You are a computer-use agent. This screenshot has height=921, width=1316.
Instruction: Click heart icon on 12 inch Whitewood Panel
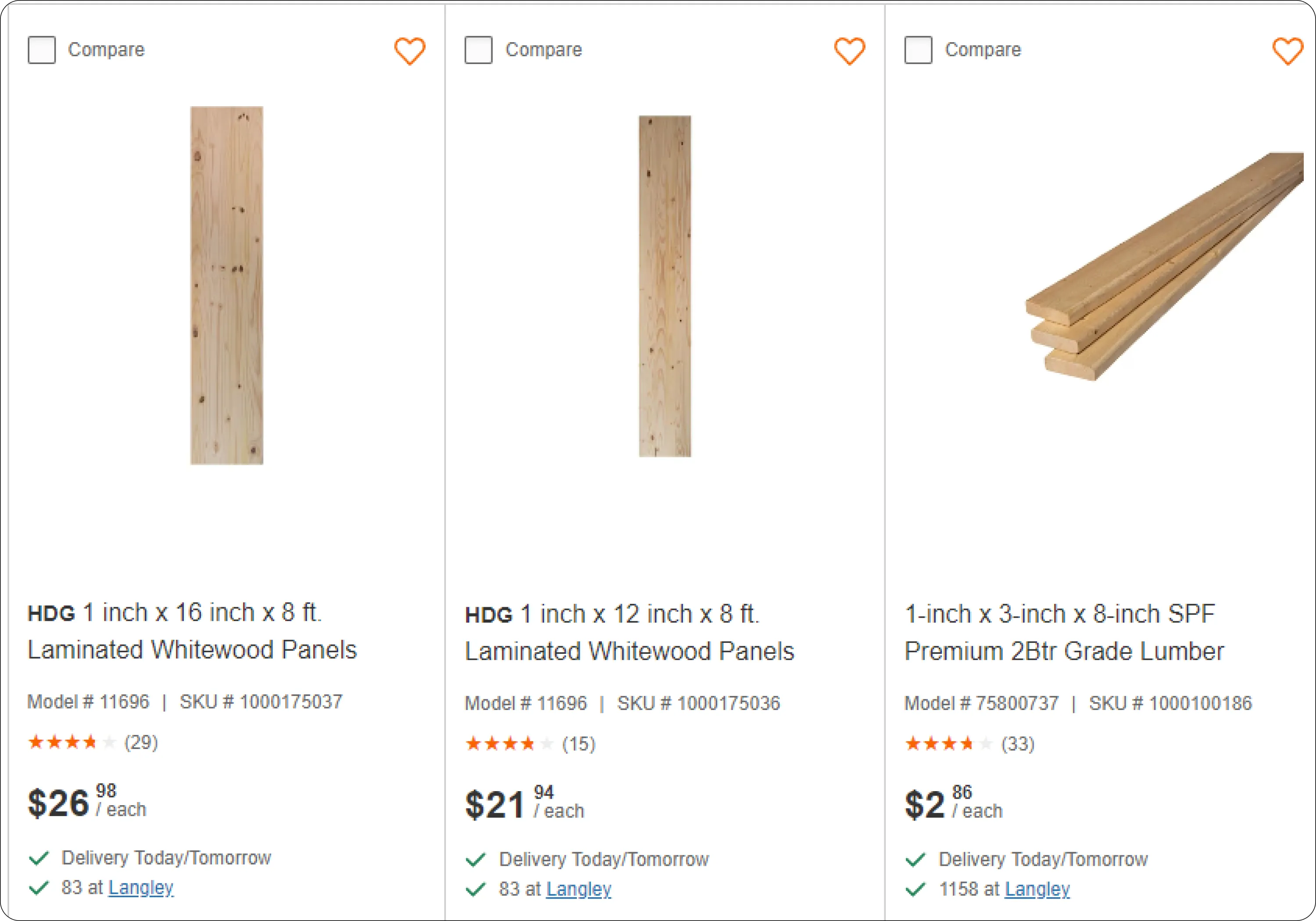coord(849,51)
